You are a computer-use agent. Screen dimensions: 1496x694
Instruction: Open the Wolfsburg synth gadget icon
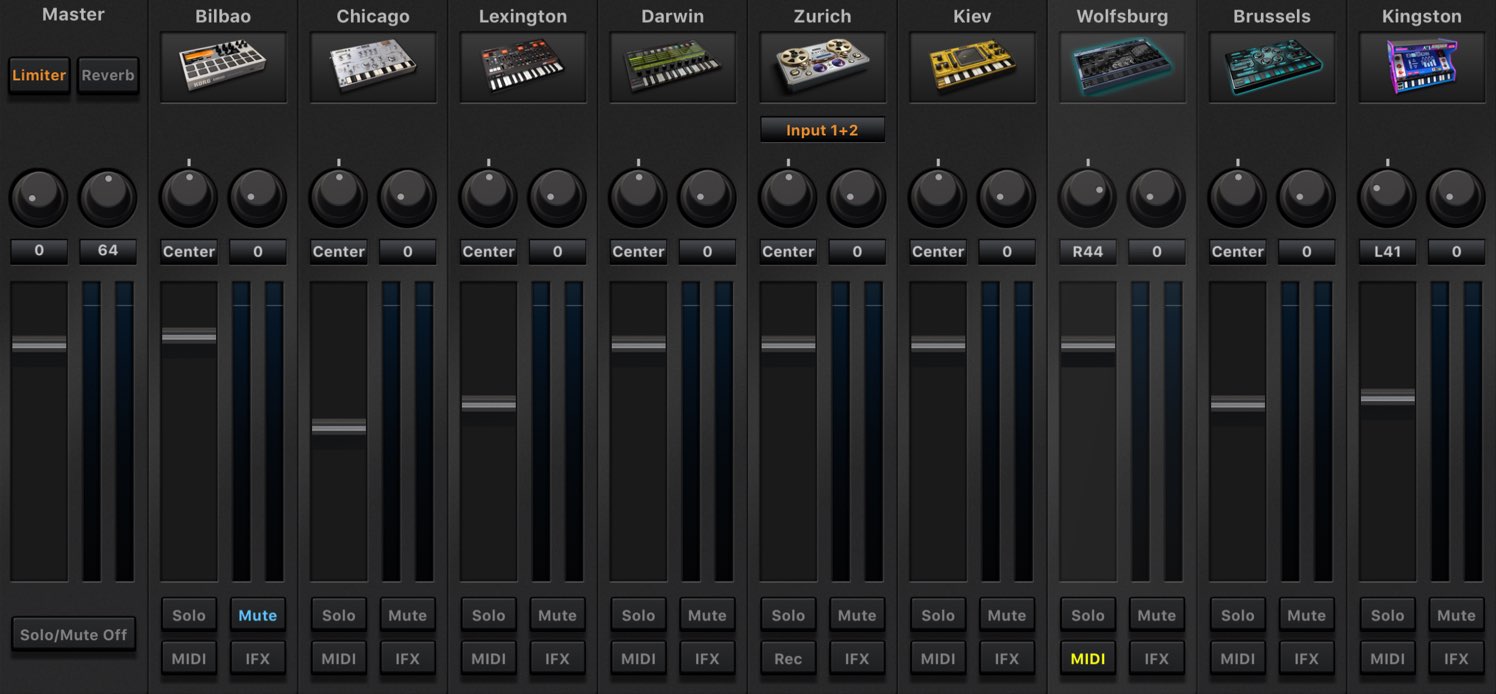tap(1122, 67)
